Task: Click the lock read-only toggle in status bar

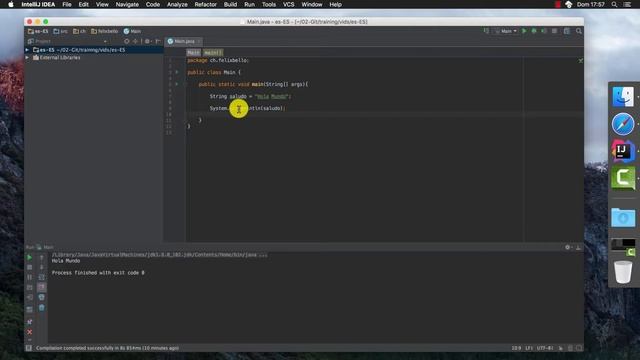Action: (x=561, y=348)
